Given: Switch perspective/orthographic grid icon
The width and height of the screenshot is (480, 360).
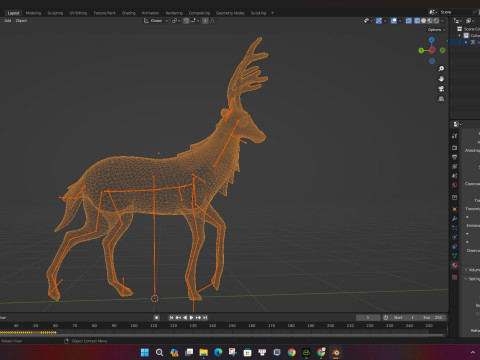Looking at the screenshot, I should click(441, 99).
